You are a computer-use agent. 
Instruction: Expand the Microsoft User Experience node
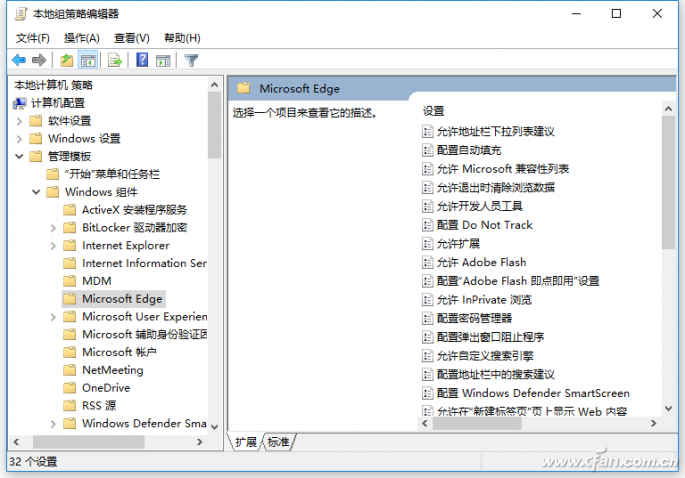(53, 317)
